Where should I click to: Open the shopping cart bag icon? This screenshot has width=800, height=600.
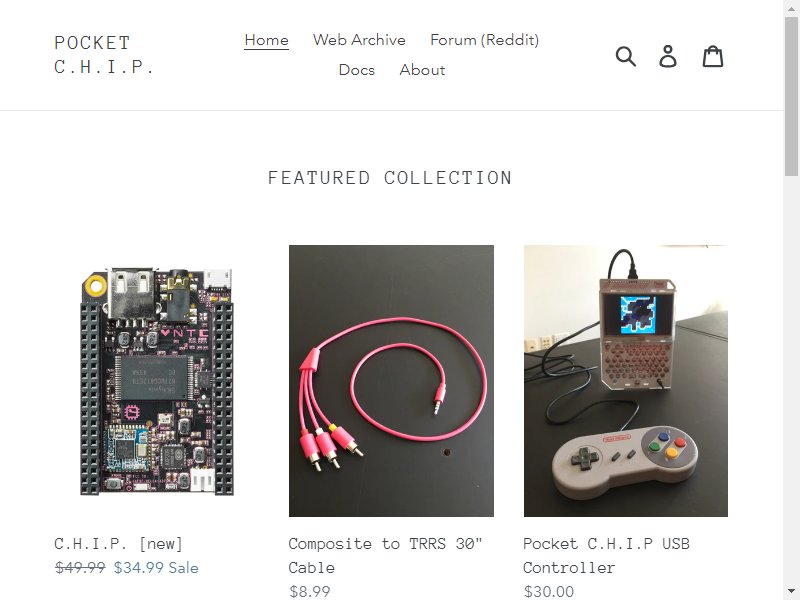[713, 56]
